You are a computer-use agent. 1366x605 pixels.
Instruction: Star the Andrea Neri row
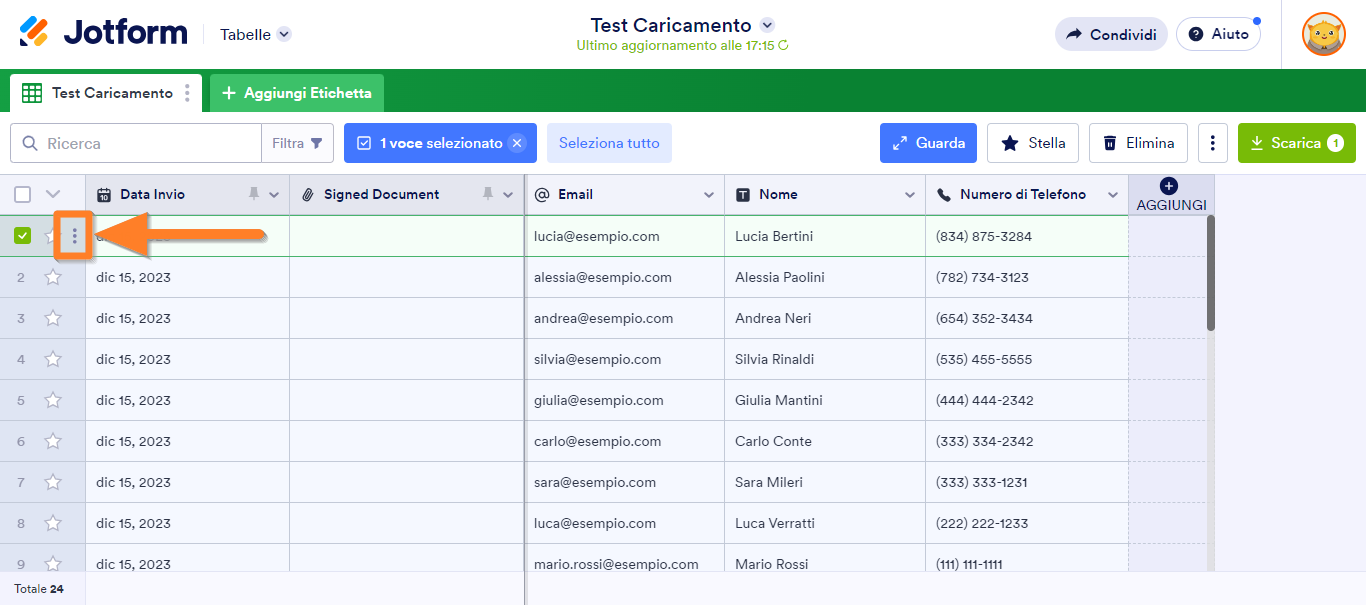pos(53,318)
